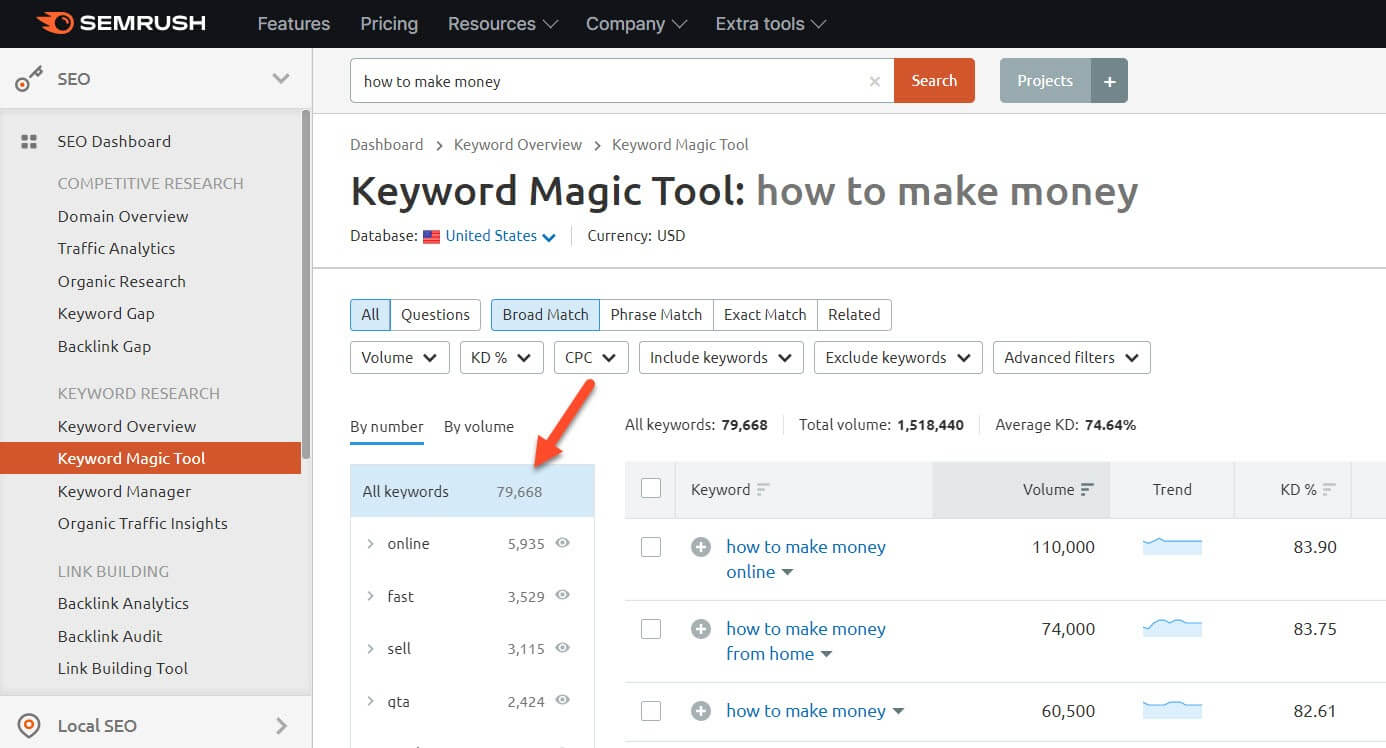1386x748 pixels.
Task: Open the Exclude keywords dropdown
Action: pyautogui.click(x=898, y=358)
